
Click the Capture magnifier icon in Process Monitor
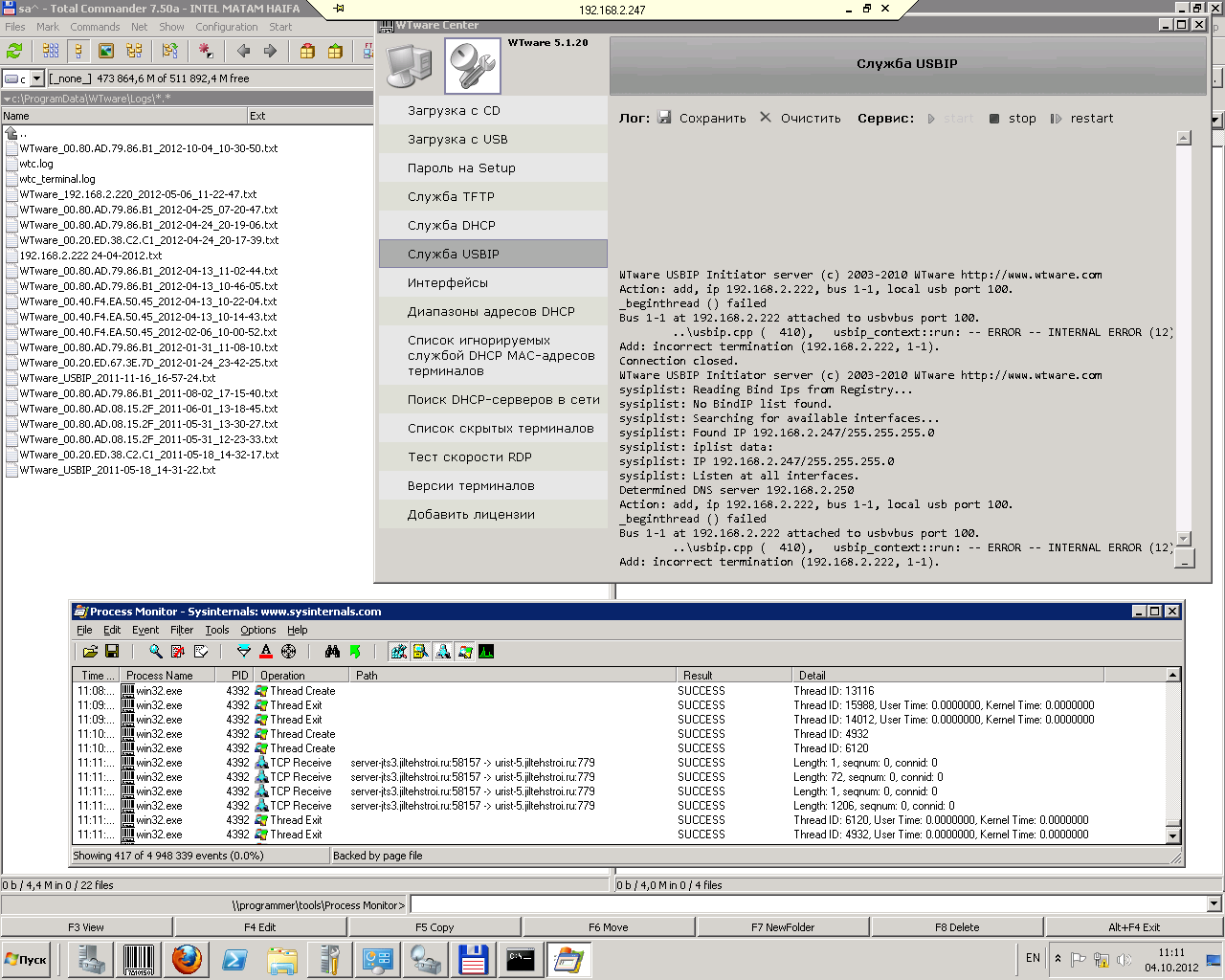tap(155, 652)
